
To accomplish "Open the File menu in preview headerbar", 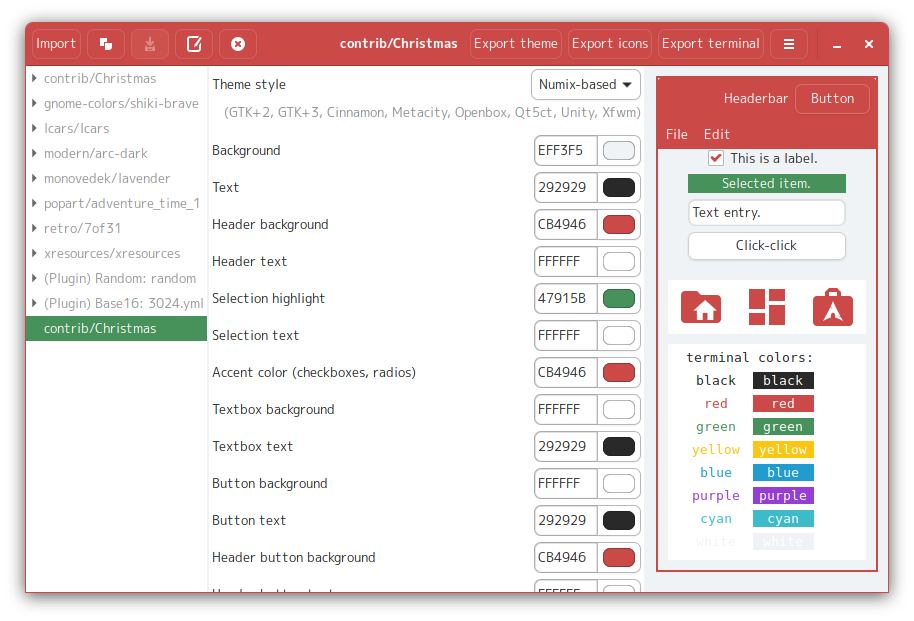I will tap(676, 134).
